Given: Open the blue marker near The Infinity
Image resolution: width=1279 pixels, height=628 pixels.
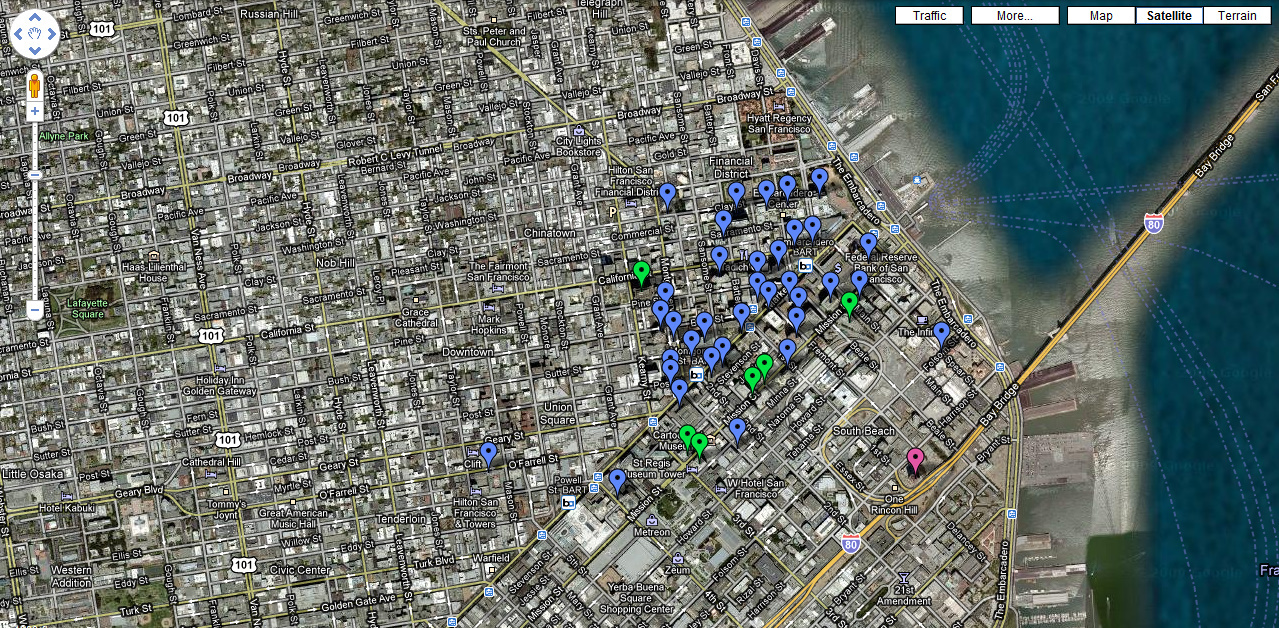Looking at the screenshot, I should click(x=941, y=332).
